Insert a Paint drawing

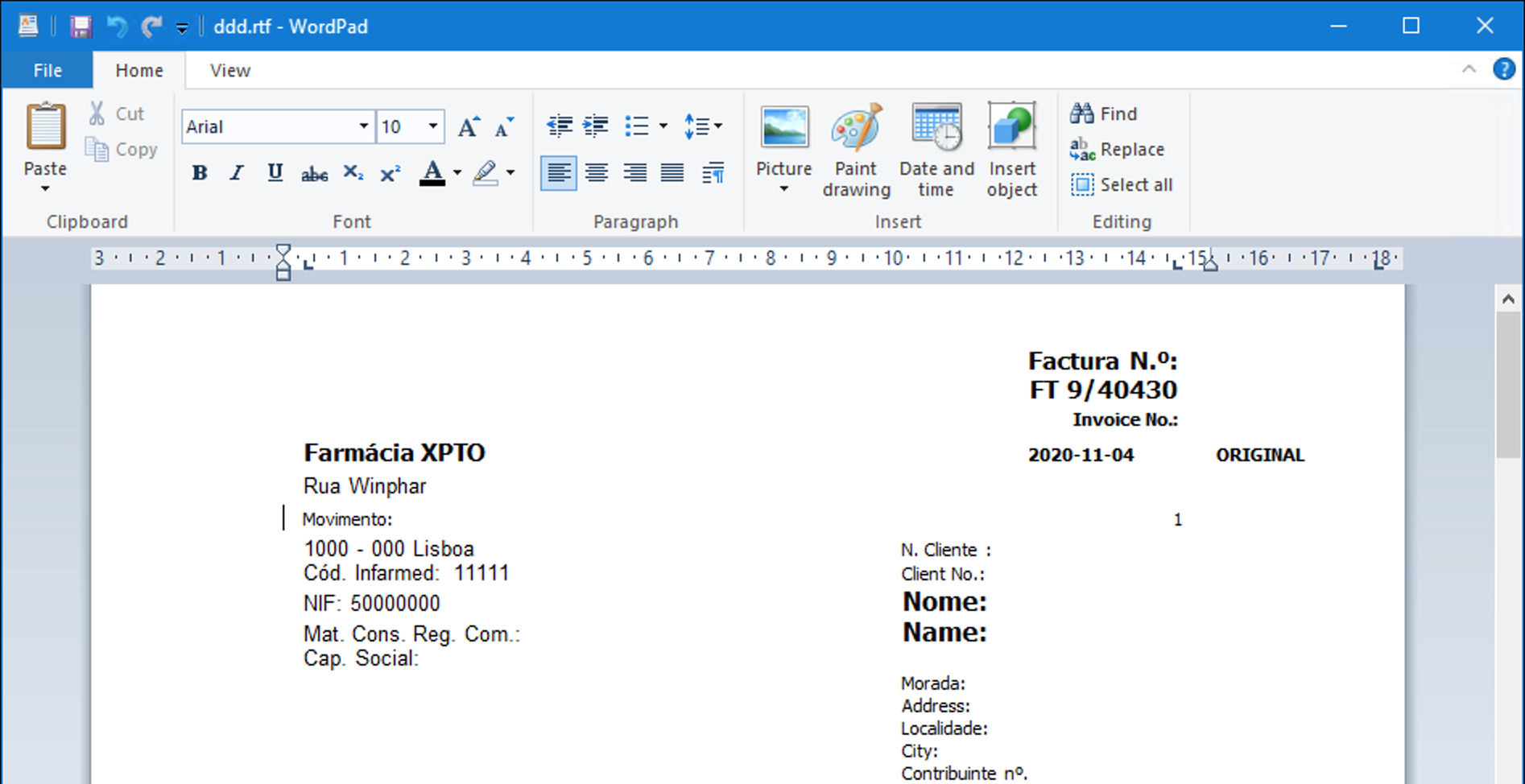coord(855,150)
